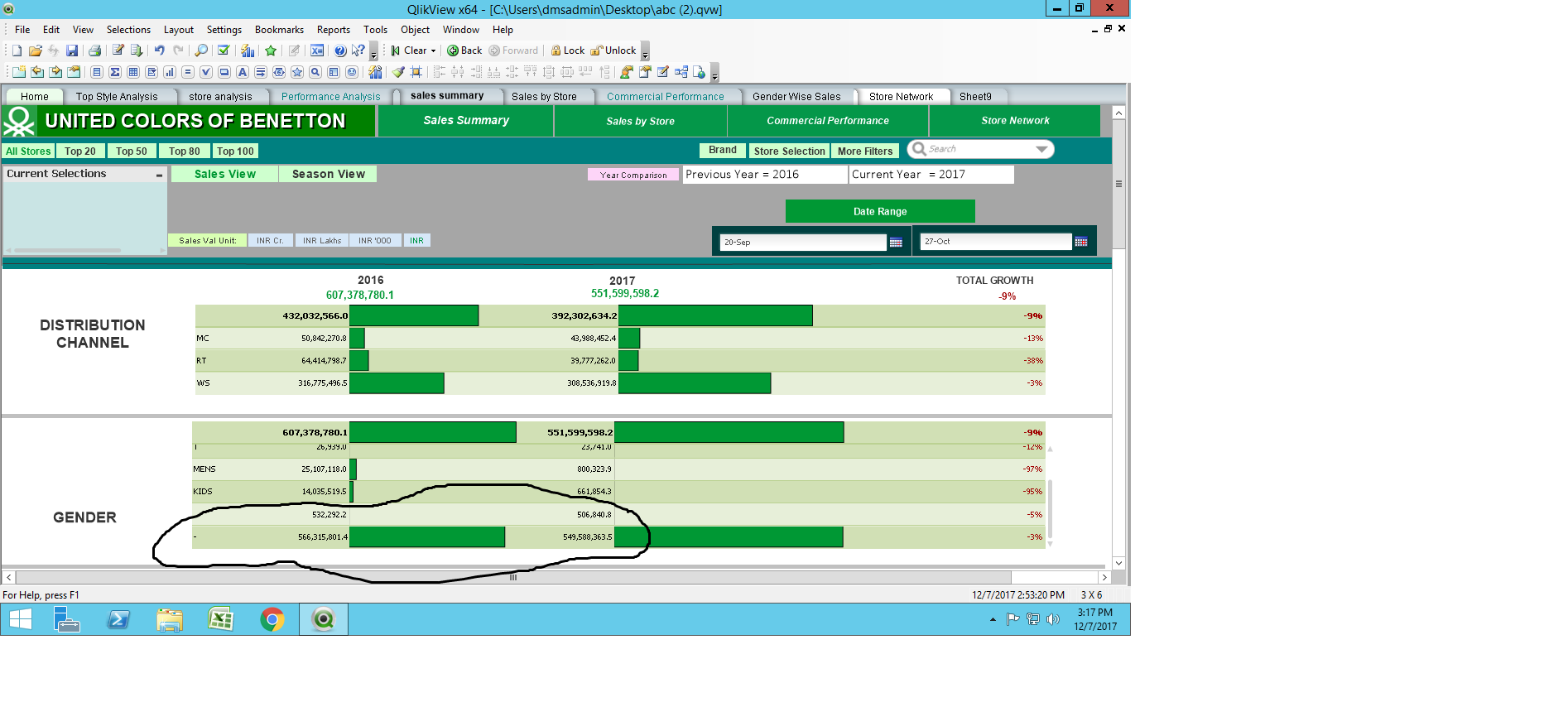Create a new QlikView document

point(17,50)
